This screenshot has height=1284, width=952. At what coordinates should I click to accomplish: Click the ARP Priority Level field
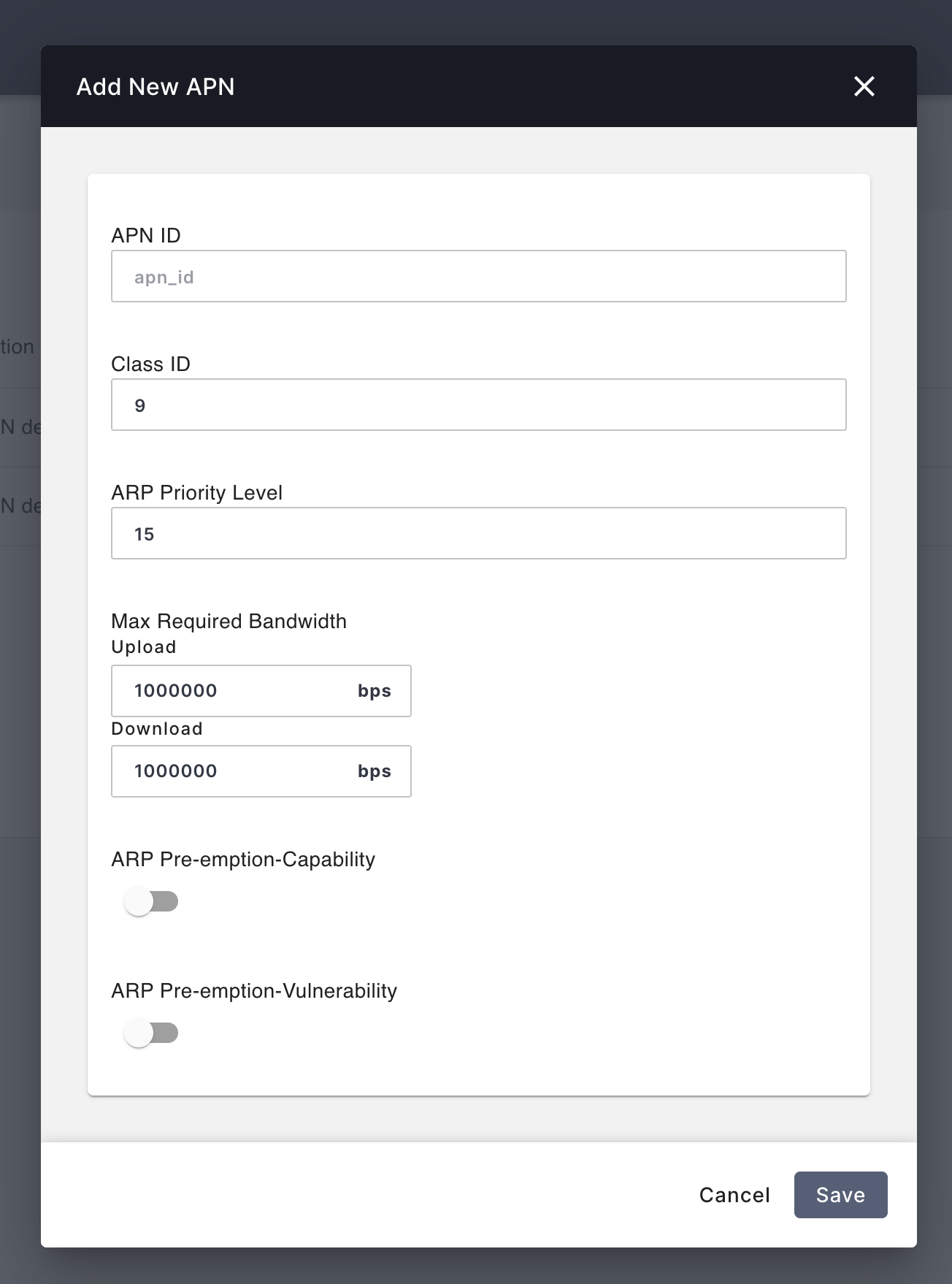click(x=478, y=532)
